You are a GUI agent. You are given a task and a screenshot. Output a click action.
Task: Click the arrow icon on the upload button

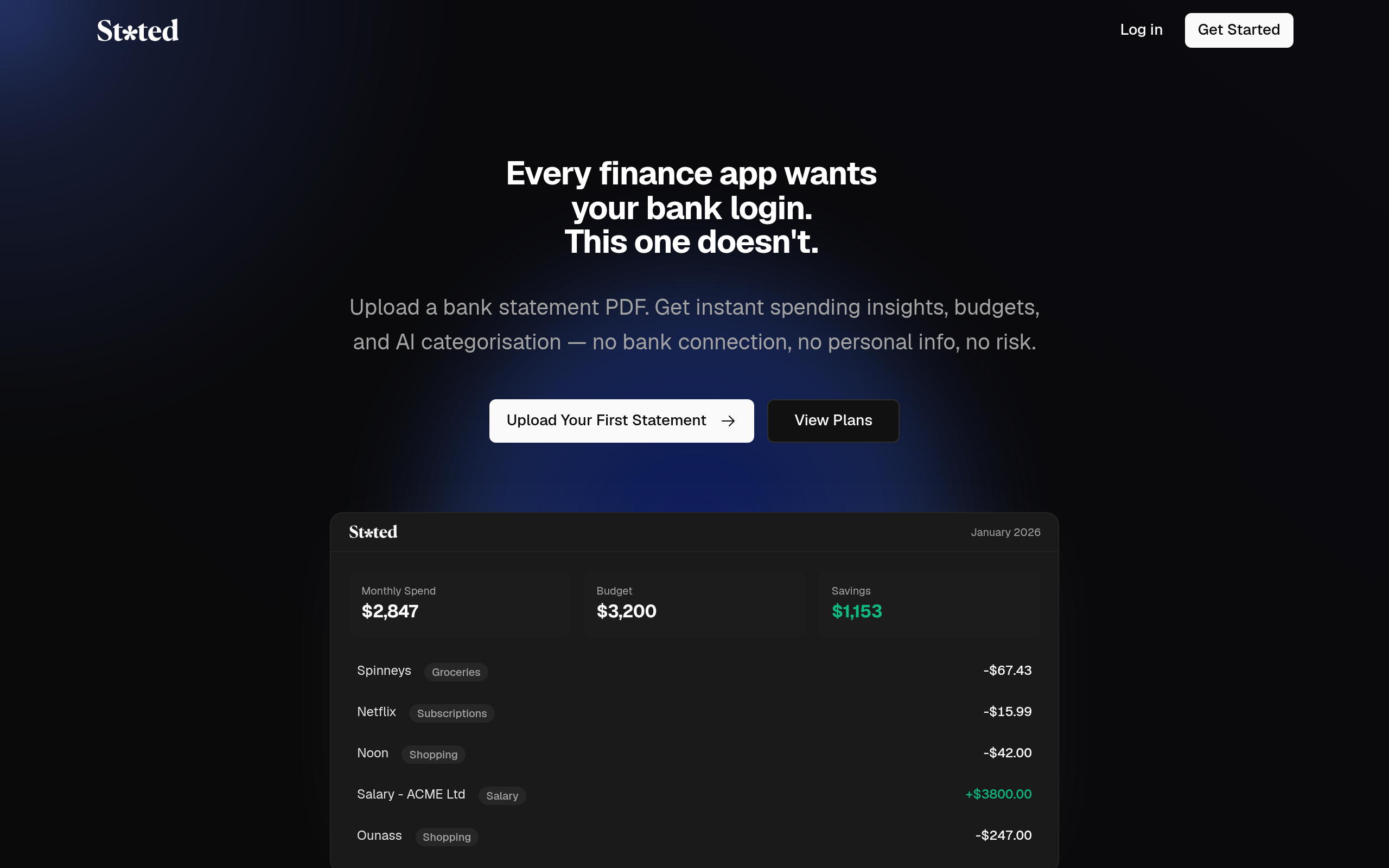pos(728,421)
